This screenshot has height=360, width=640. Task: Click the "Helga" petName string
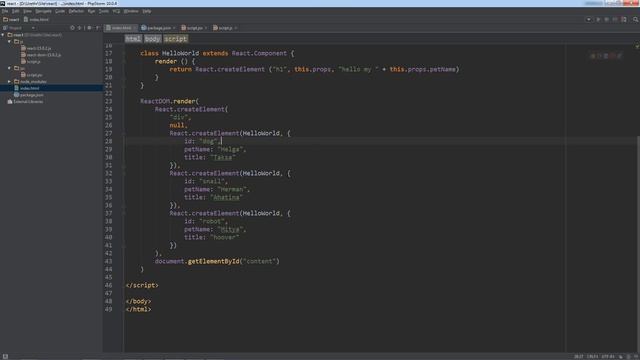(x=230, y=149)
